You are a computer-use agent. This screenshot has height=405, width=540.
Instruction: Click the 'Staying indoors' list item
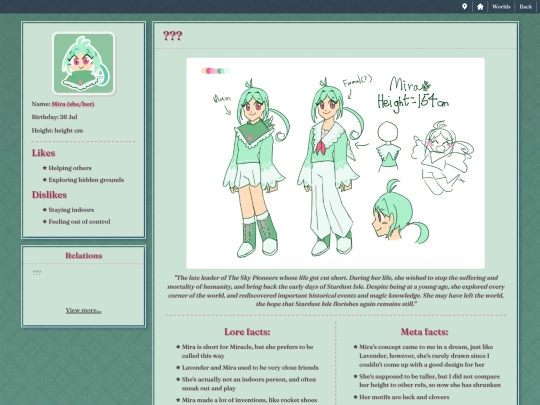[x=71, y=210]
